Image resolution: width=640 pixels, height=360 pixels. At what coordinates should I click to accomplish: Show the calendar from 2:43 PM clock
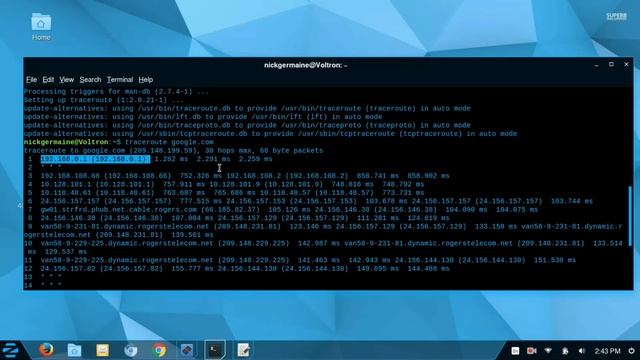pyautogui.click(x=607, y=351)
